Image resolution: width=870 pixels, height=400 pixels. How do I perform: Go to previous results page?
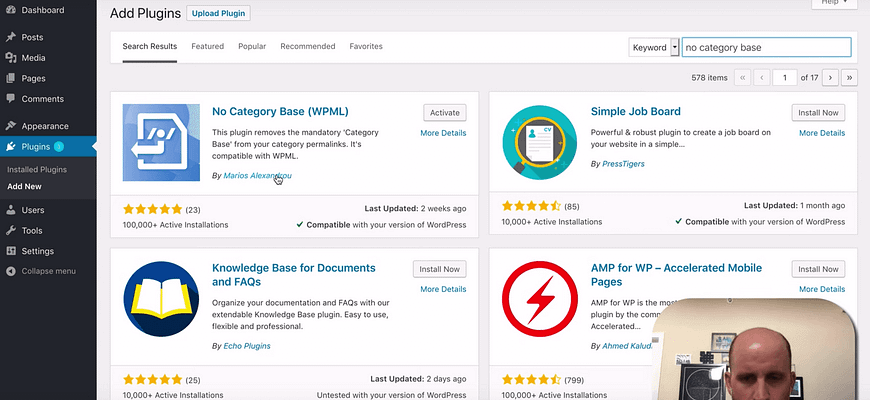(x=762, y=78)
